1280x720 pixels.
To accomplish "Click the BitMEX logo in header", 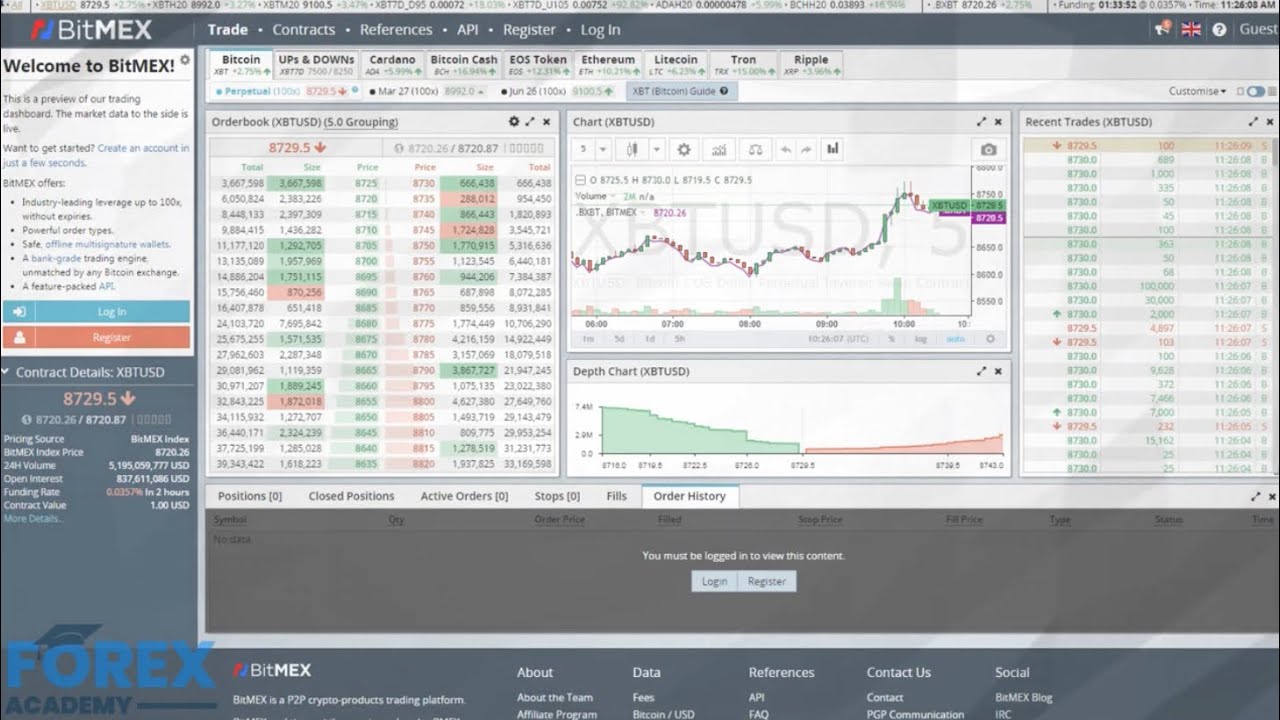I will coord(92,30).
